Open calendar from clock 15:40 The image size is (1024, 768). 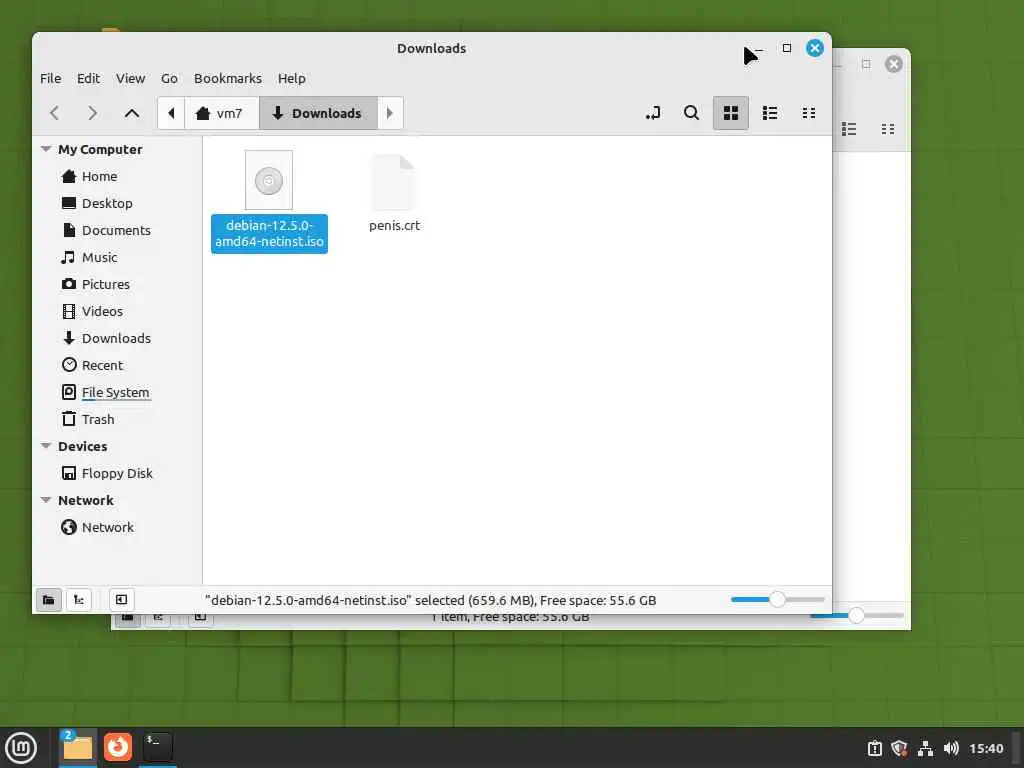click(986, 748)
